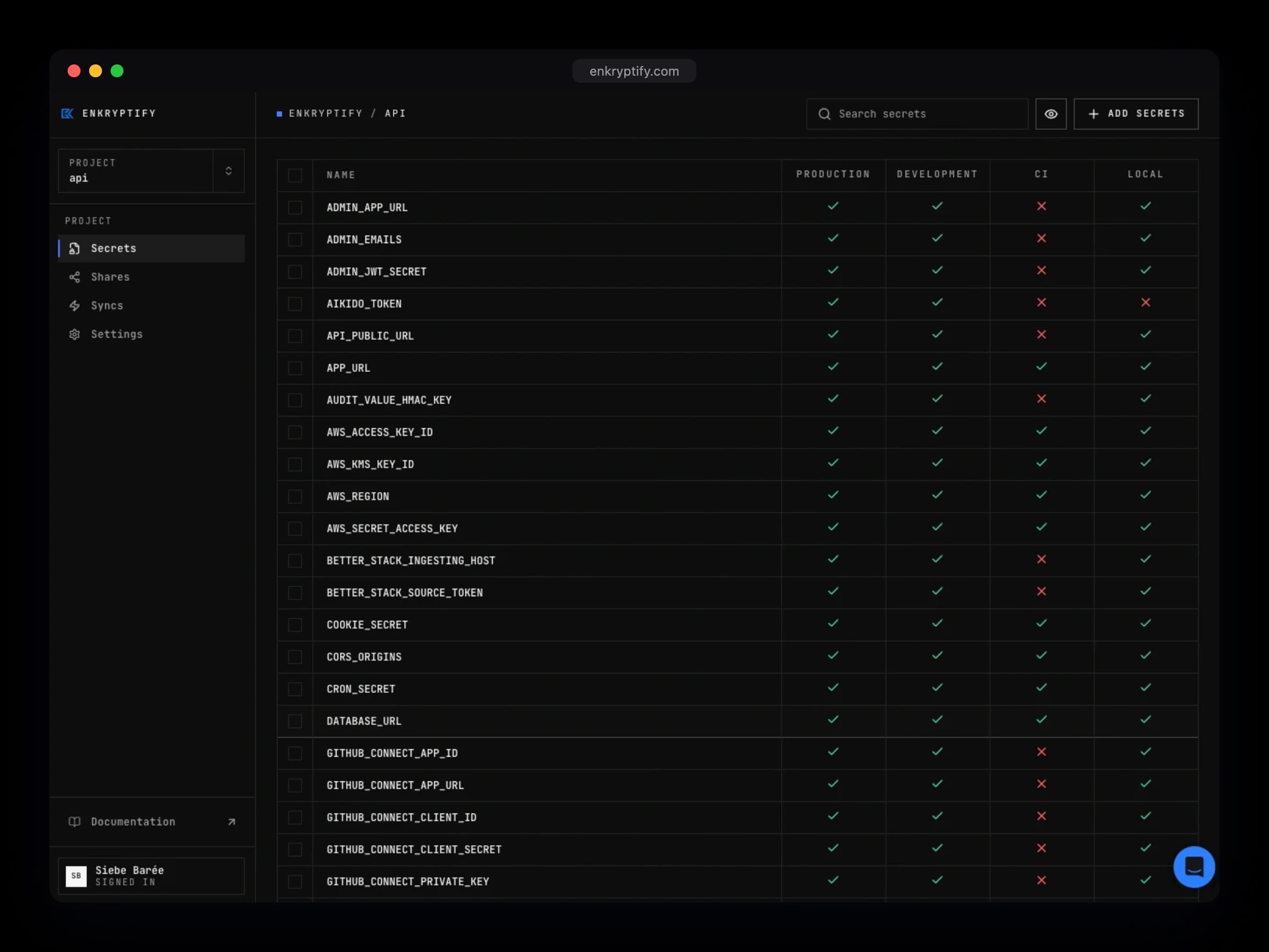Click the Local checkmark for AWS_ACCESS_KEY_ID
Image resolution: width=1269 pixels, height=952 pixels.
tap(1145, 431)
